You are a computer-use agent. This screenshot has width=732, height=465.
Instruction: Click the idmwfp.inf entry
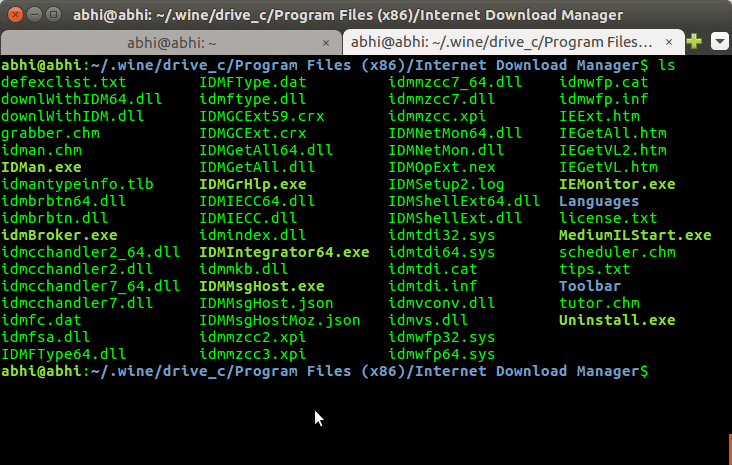coord(604,99)
